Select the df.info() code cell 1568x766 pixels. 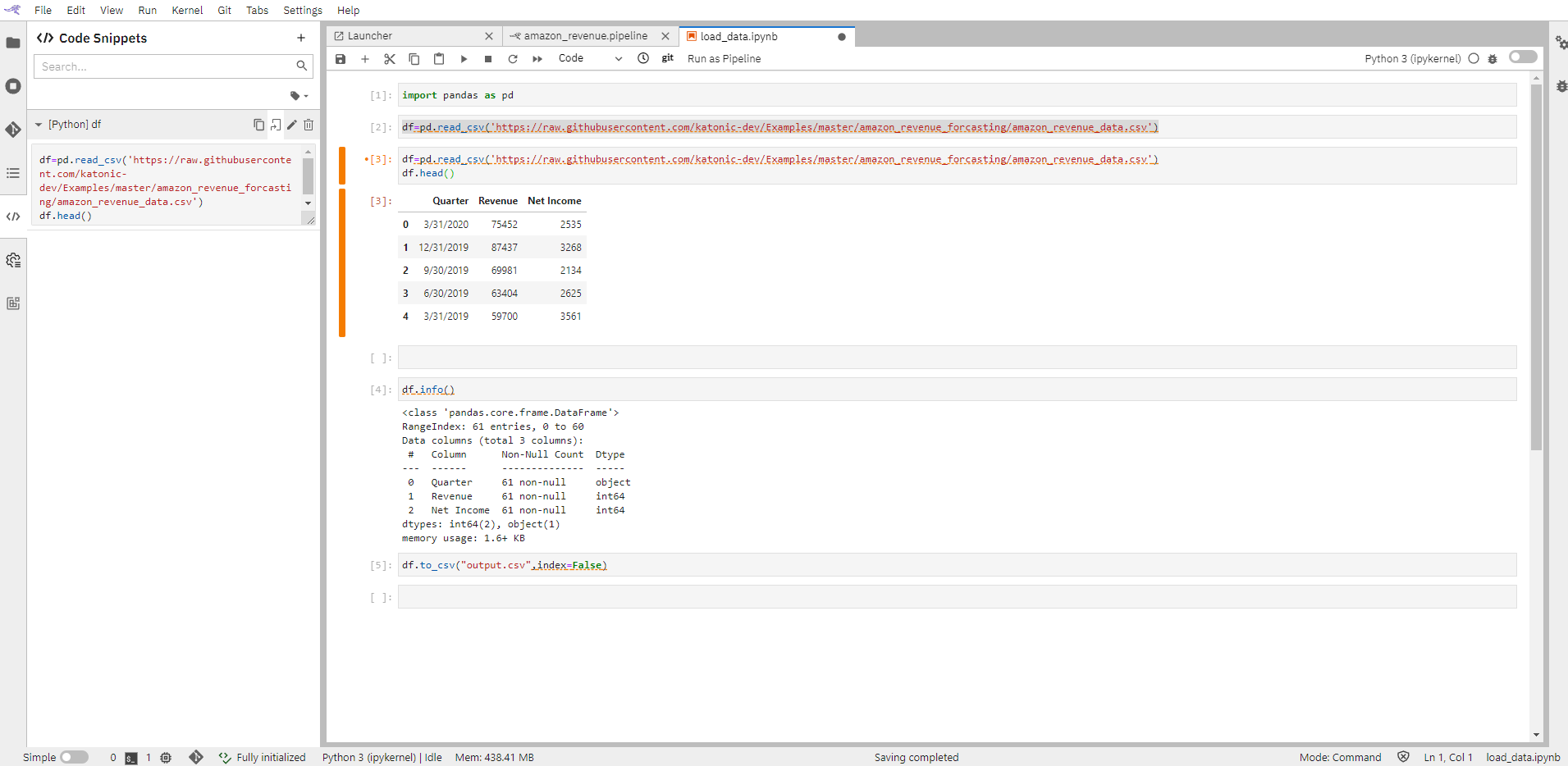(957, 390)
